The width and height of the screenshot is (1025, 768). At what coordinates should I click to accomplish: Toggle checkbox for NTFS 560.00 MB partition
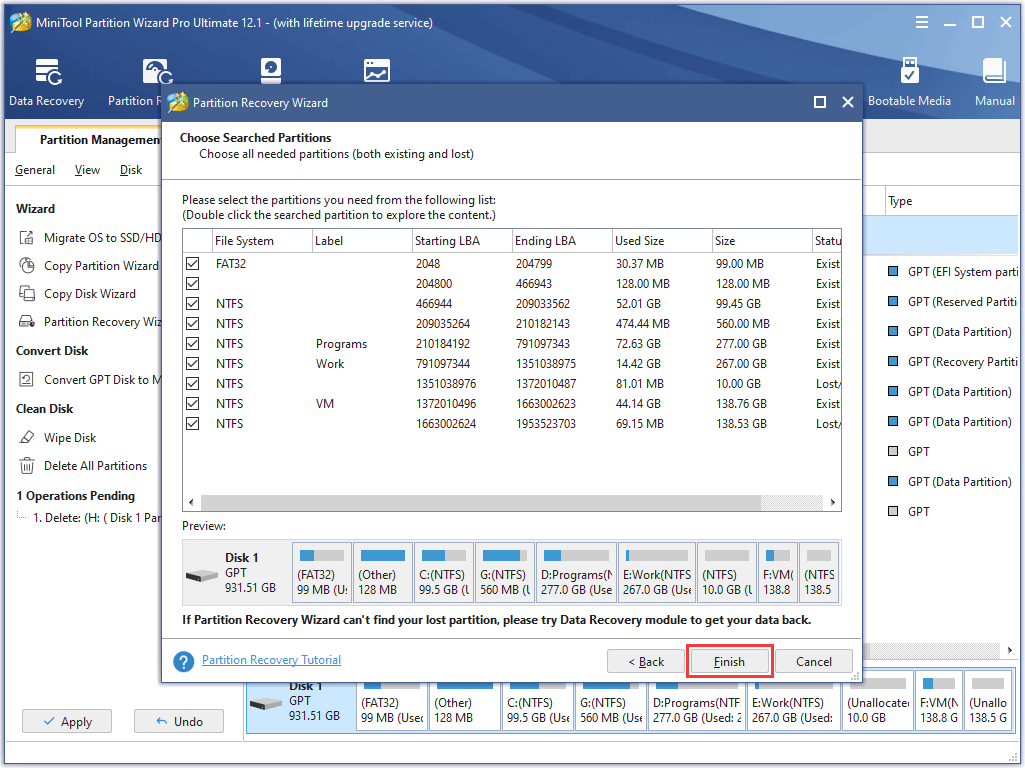coord(192,324)
